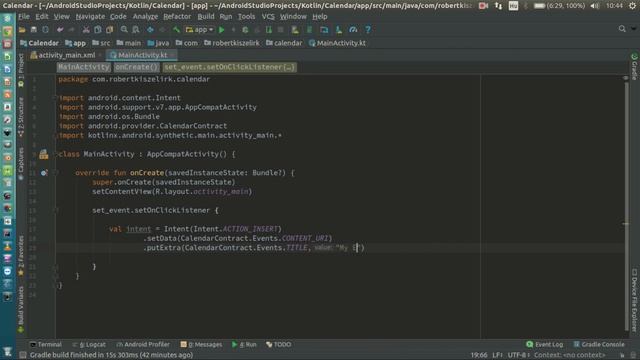Toggle the Device File Explorer panel
Image resolution: width=640 pixels, height=360 pixels.
(635, 300)
